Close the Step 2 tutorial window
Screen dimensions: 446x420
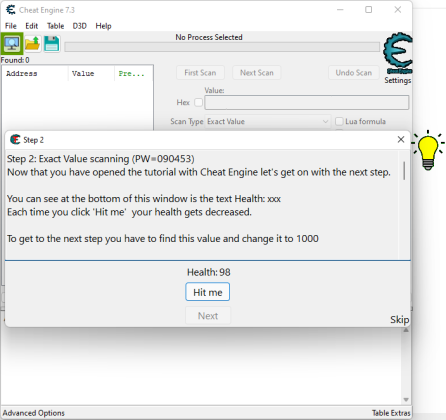point(401,139)
